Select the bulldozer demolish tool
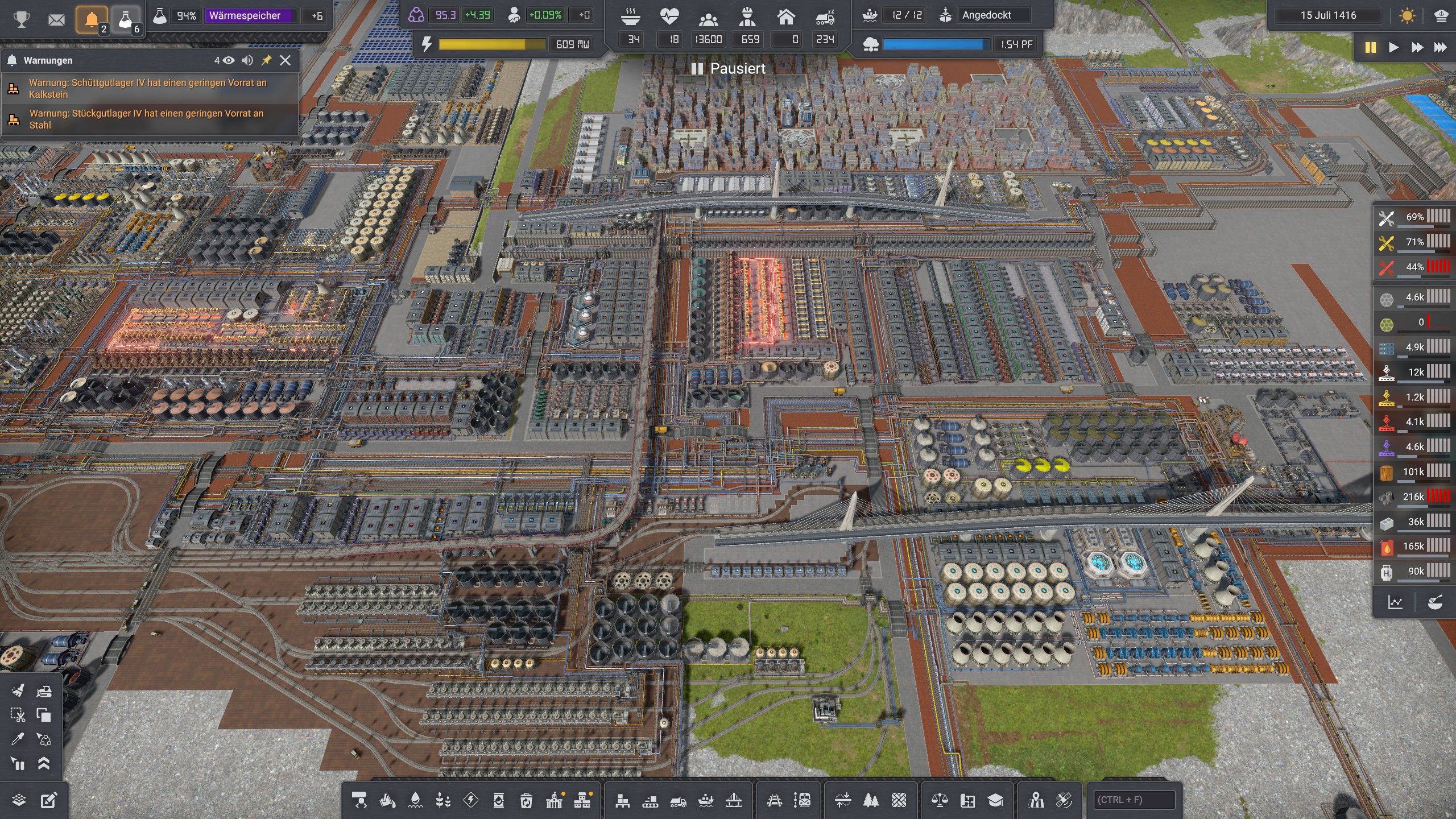This screenshot has width=1456, height=819. [44, 691]
